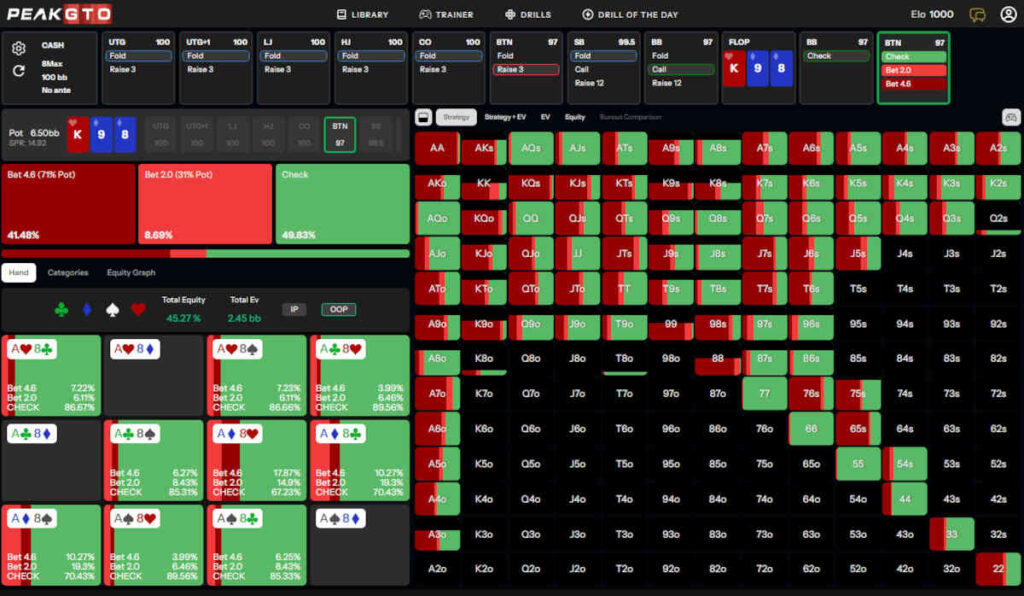Filter by hearts suit icon

(138, 310)
